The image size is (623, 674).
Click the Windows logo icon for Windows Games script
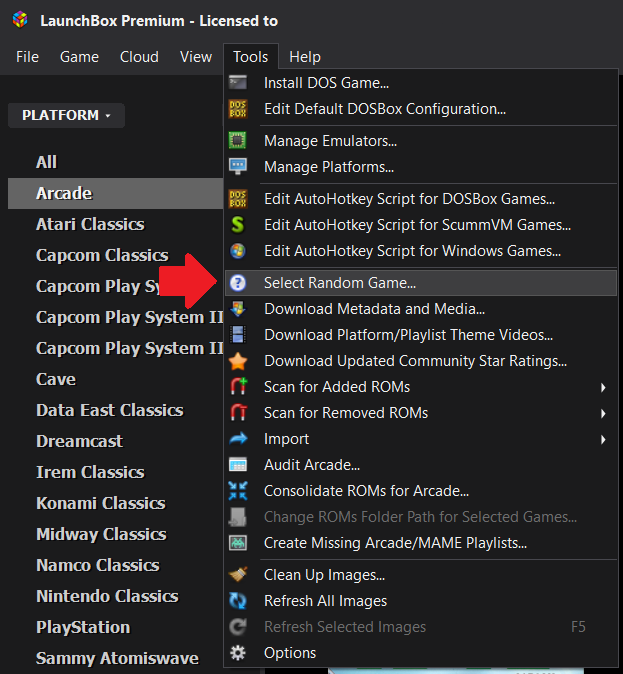(238, 251)
